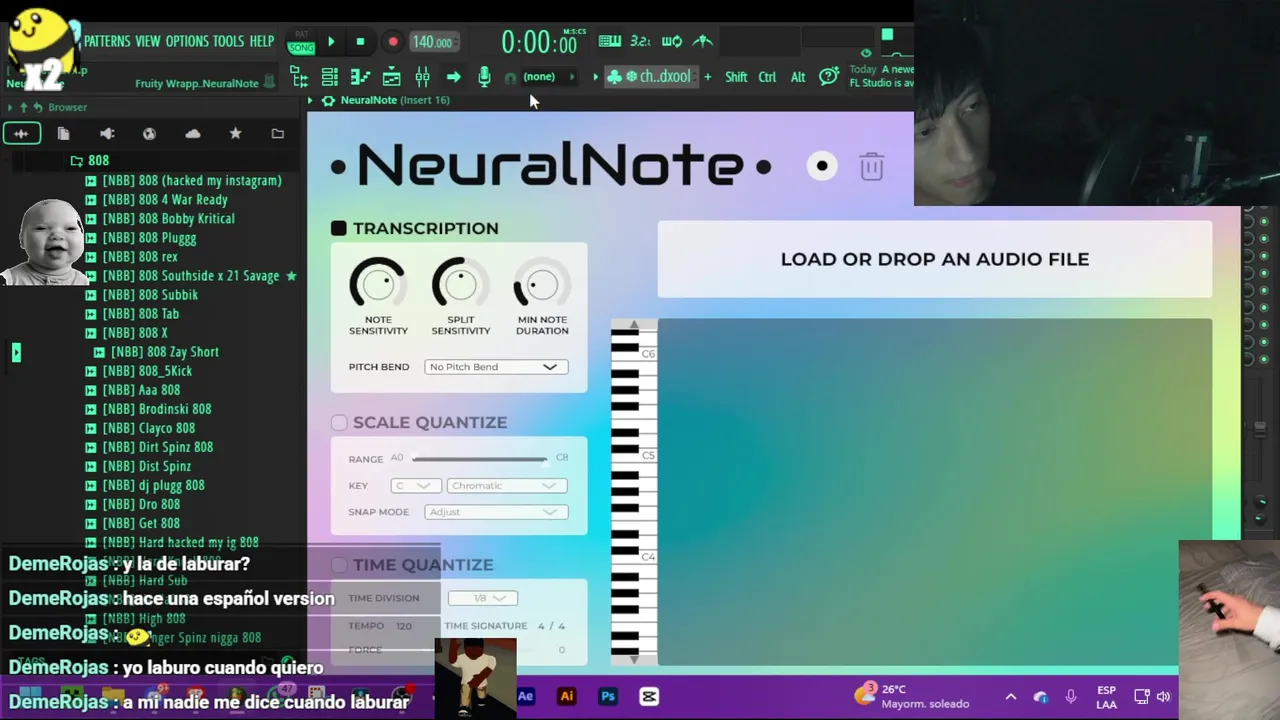Toggle the Ctrl key indicator
The width and height of the screenshot is (1280, 720).
click(767, 77)
